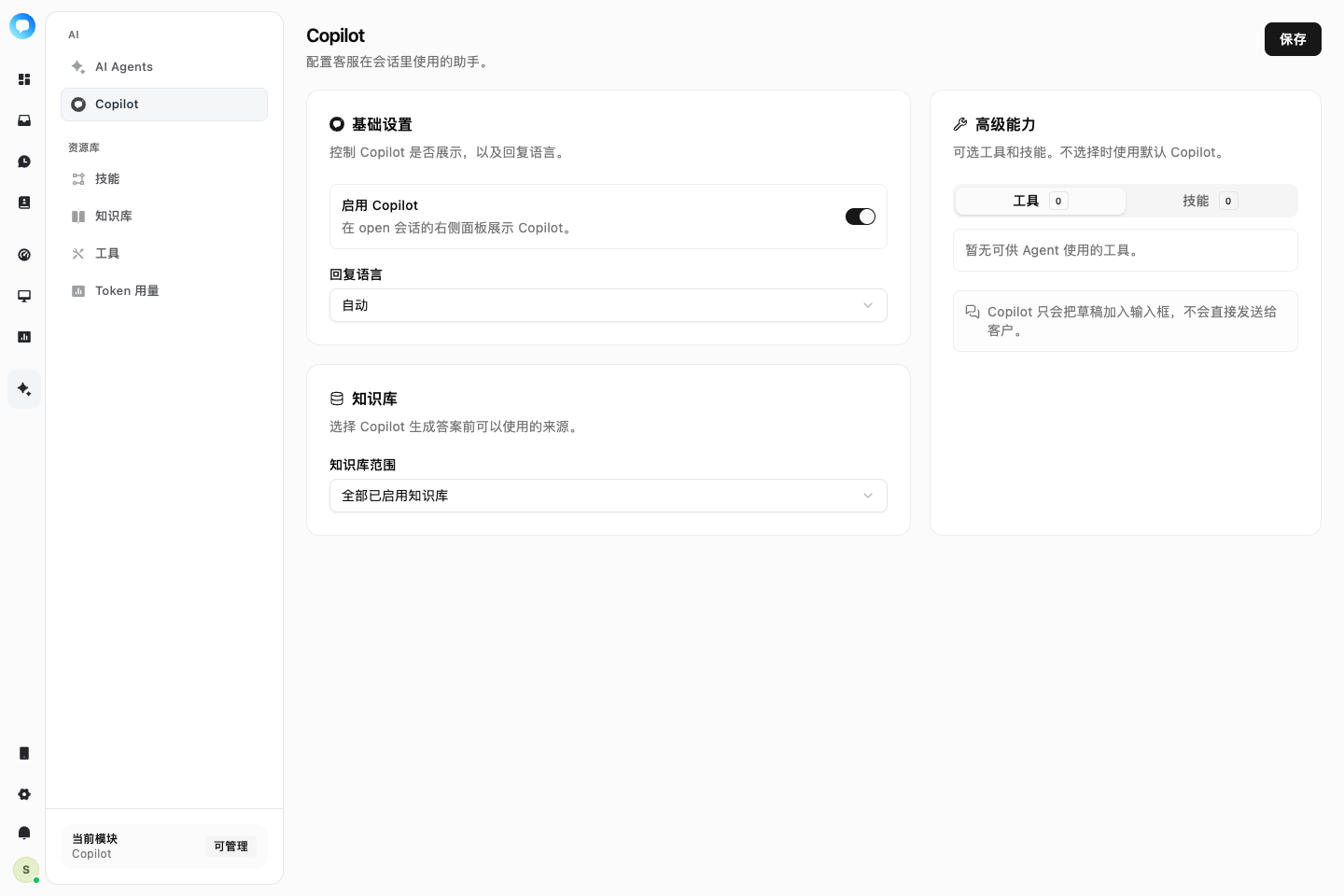Click the 高级能力 section heading
Image resolution: width=1344 pixels, height=896 pixels.
[x=1005, y=124]
